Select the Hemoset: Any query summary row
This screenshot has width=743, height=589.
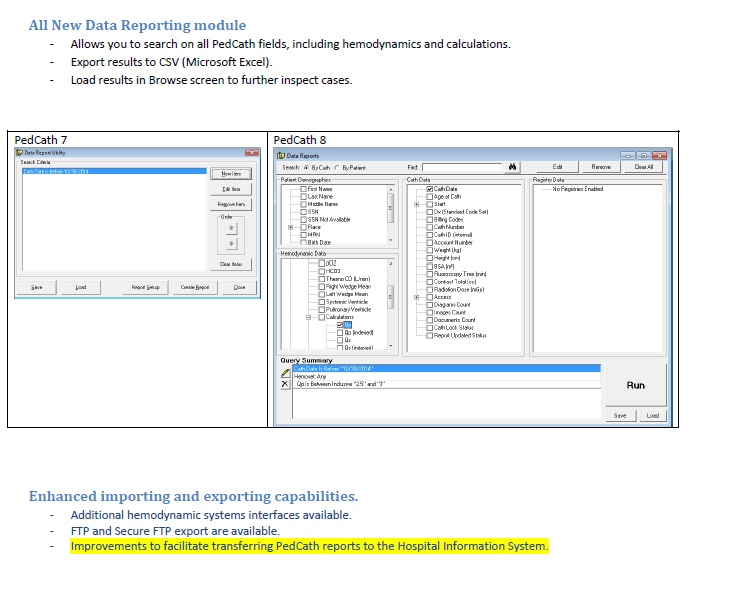coord(446,376)
